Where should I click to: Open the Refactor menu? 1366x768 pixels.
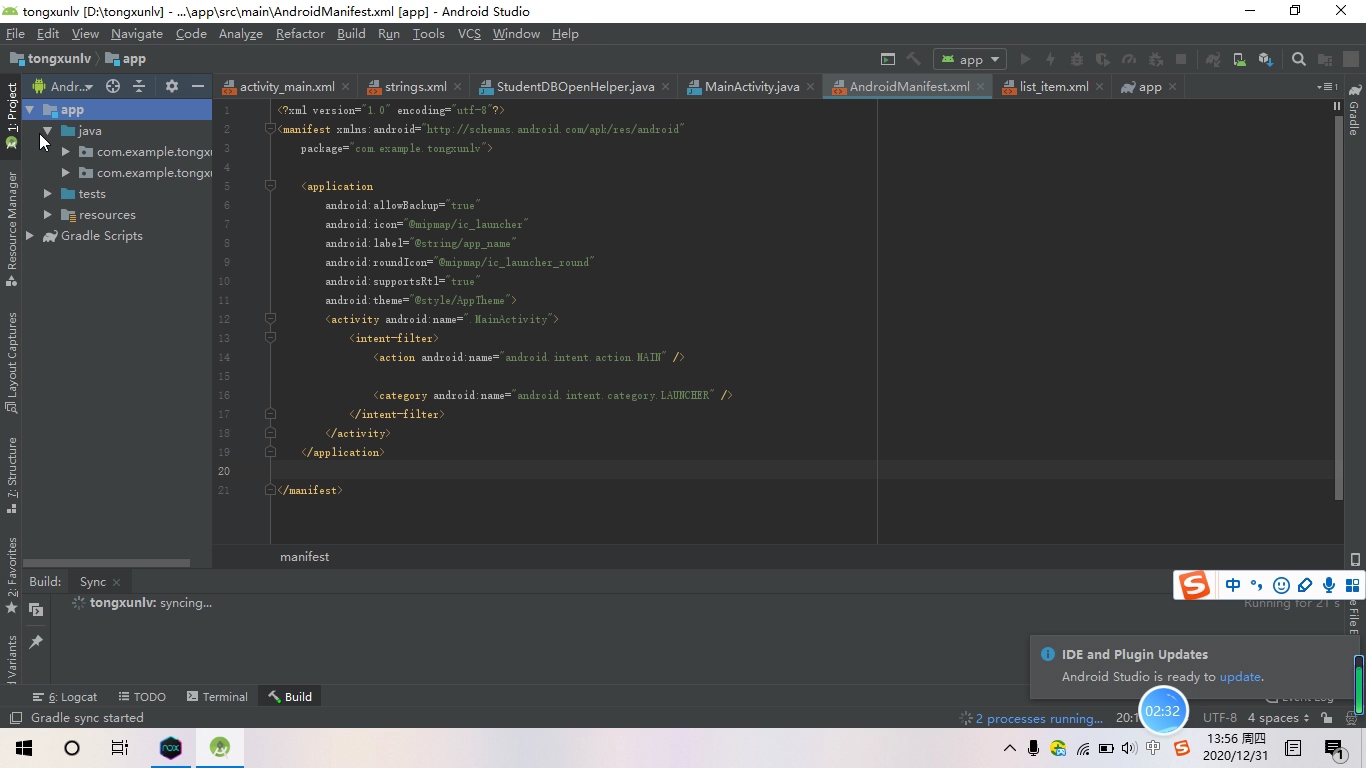coord(300,33)
